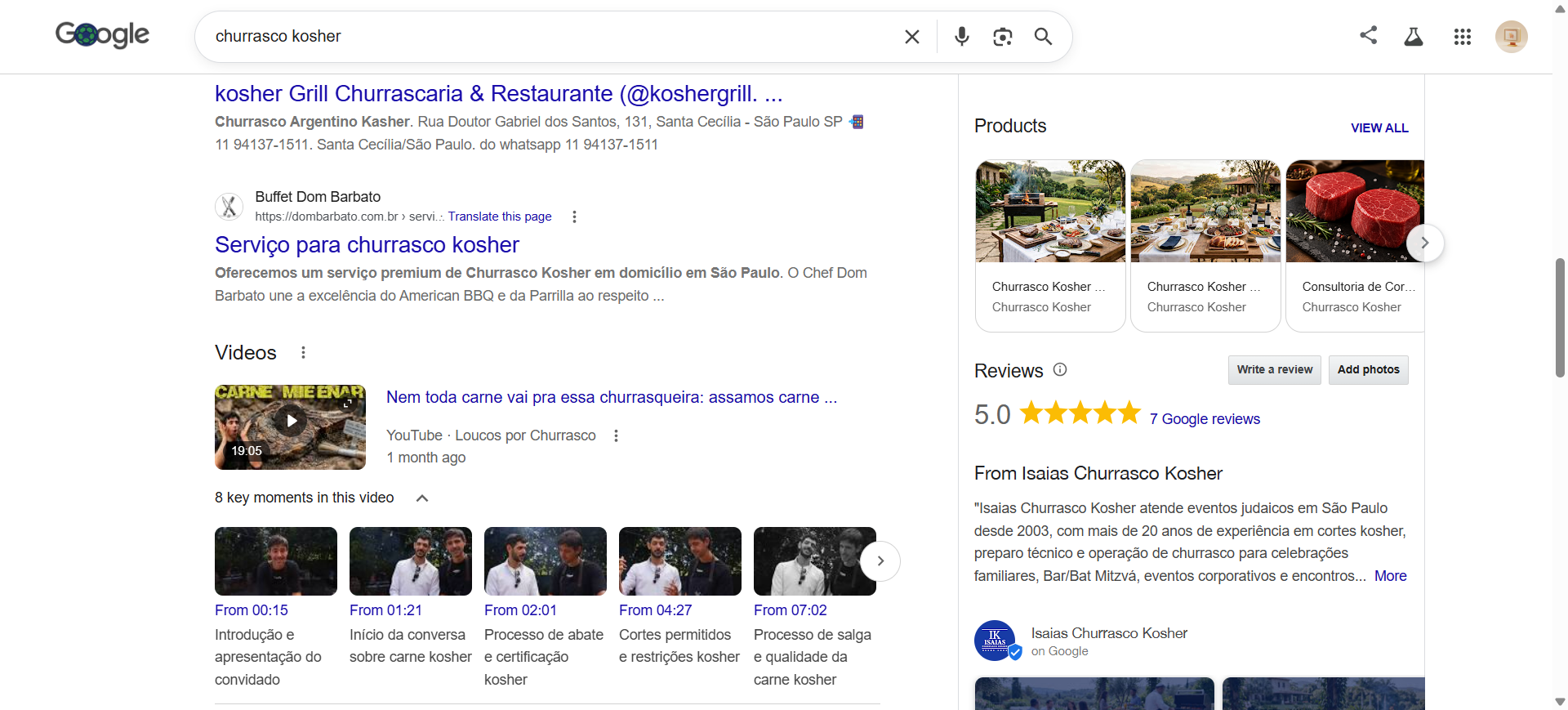Image resolution: width=1568 pixels, height=710 pixels.
Task: Click the Reviews info icon
Action: coord(1060,369)
